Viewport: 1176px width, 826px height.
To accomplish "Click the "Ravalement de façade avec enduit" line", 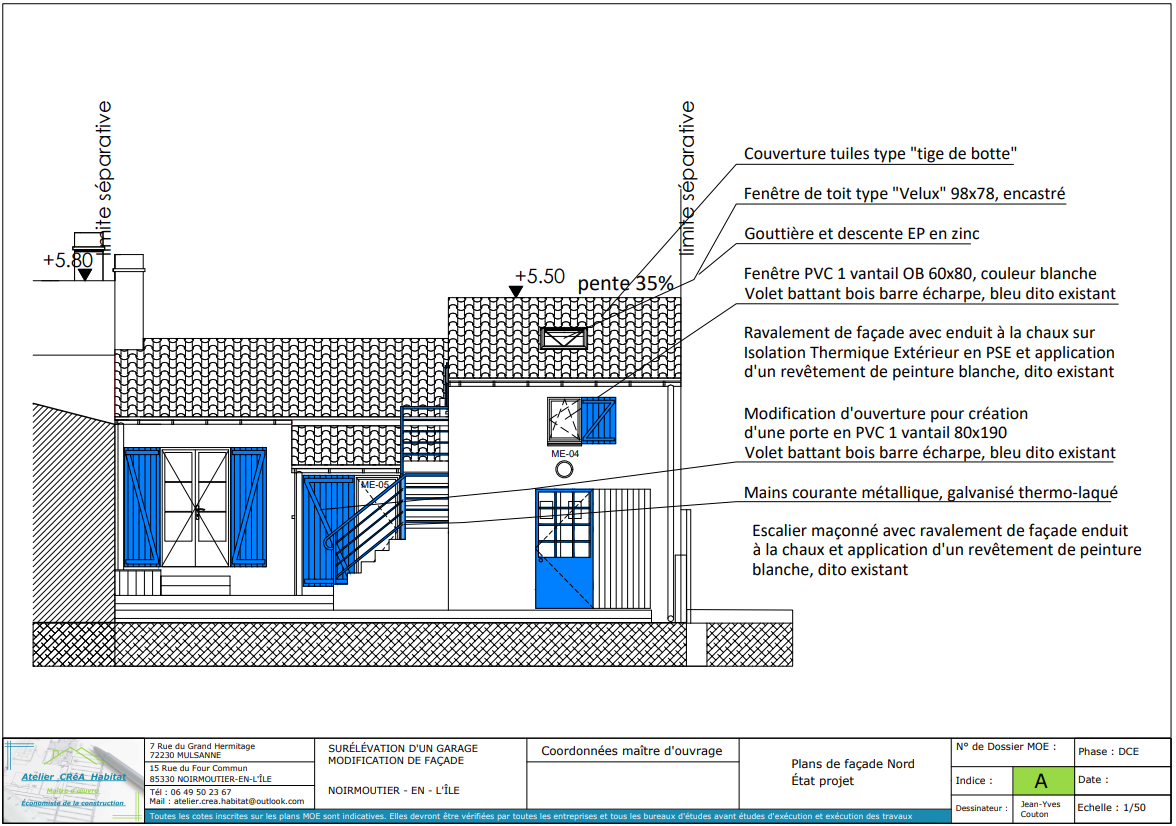I will (x=919, y=332).
